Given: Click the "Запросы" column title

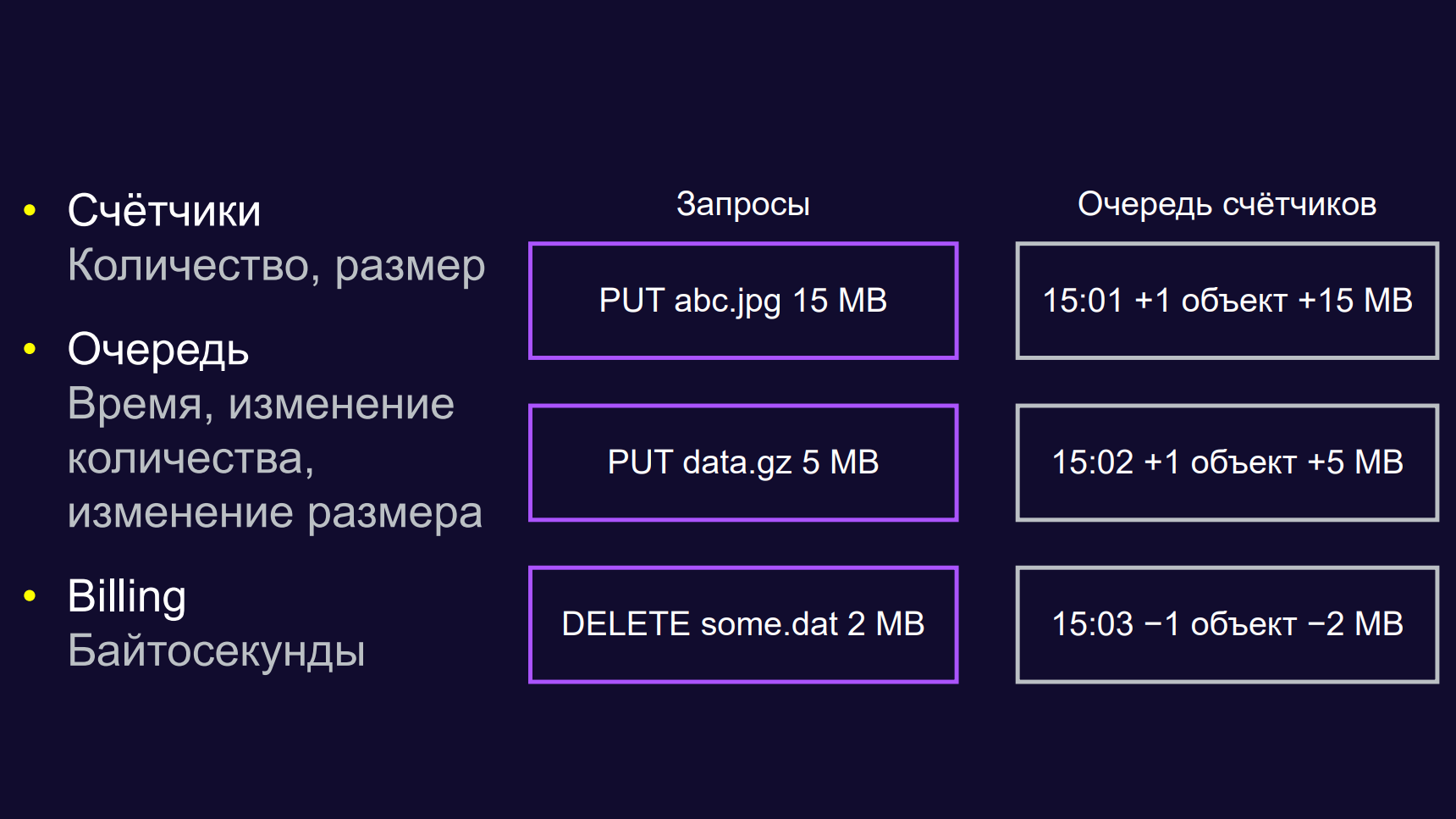Looking at the screenshot, I should [742, 204].
